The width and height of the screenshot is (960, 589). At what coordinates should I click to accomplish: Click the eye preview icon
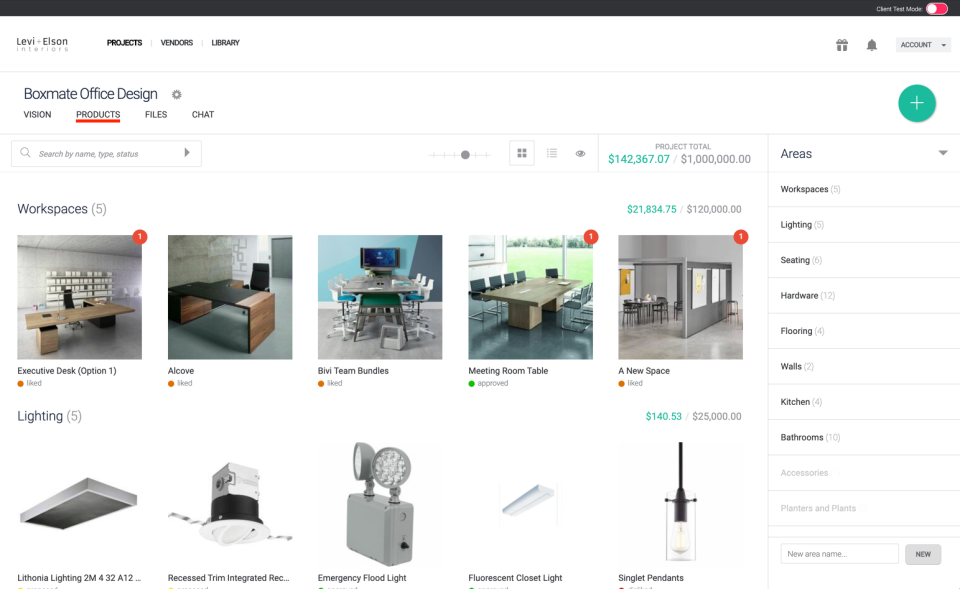point(580,153)
